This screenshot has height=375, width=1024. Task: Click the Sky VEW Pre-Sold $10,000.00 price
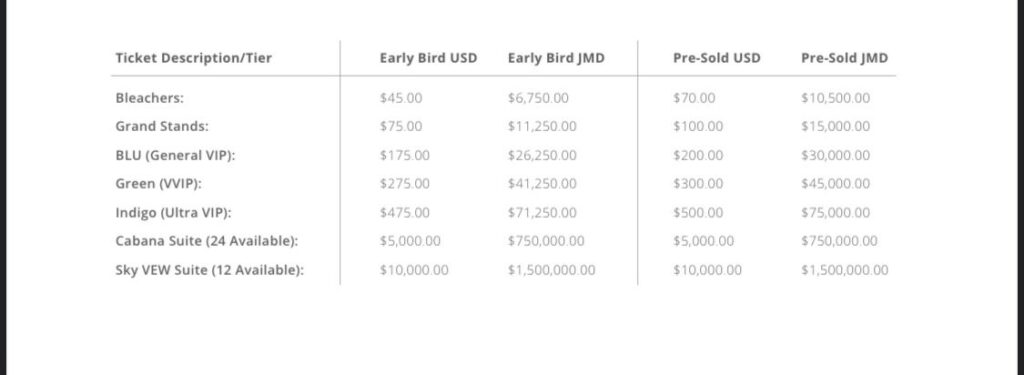(x=707, y=270)
